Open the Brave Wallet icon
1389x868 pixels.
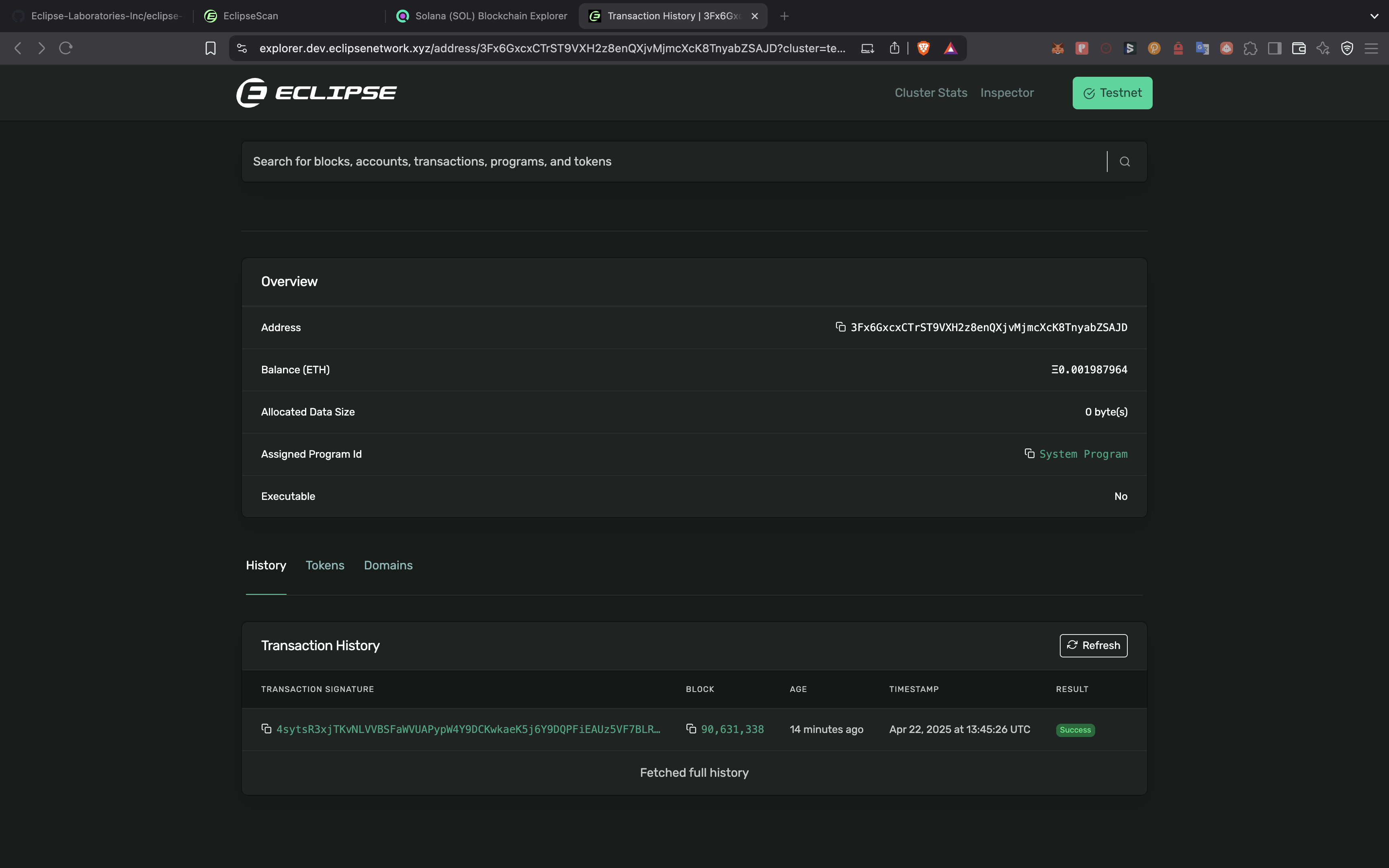point(1299,48)
